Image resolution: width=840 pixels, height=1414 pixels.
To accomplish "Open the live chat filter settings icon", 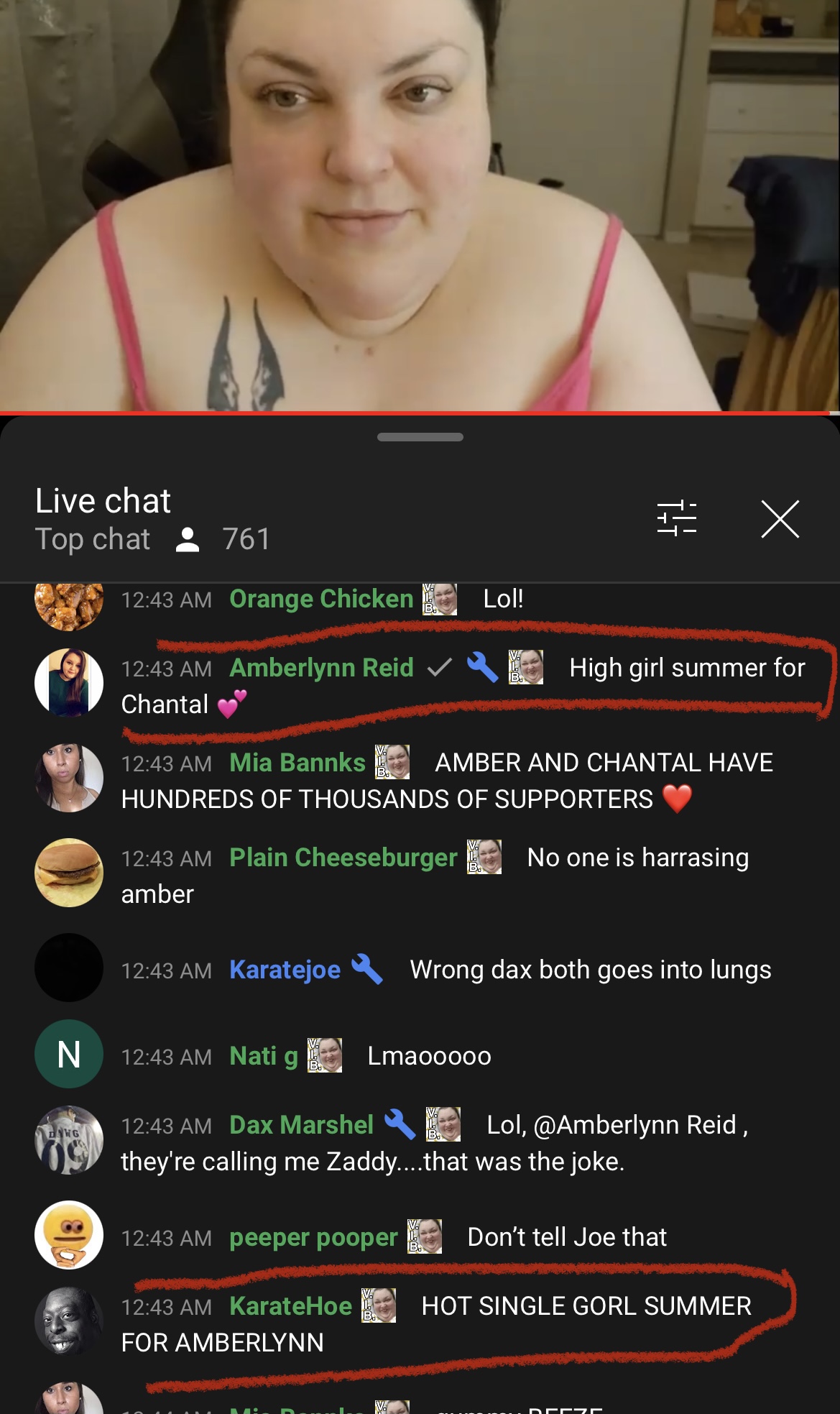I will (x=677, y=518).
